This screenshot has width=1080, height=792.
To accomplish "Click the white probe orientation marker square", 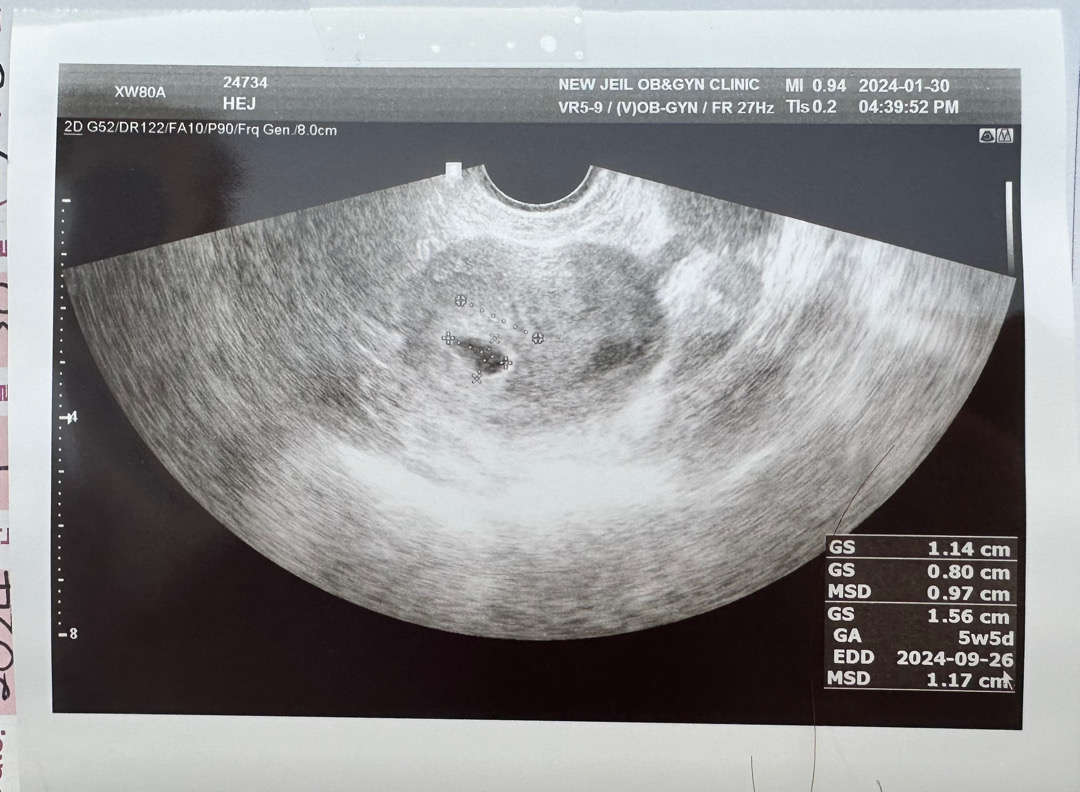I will click(x=452, y=170).
